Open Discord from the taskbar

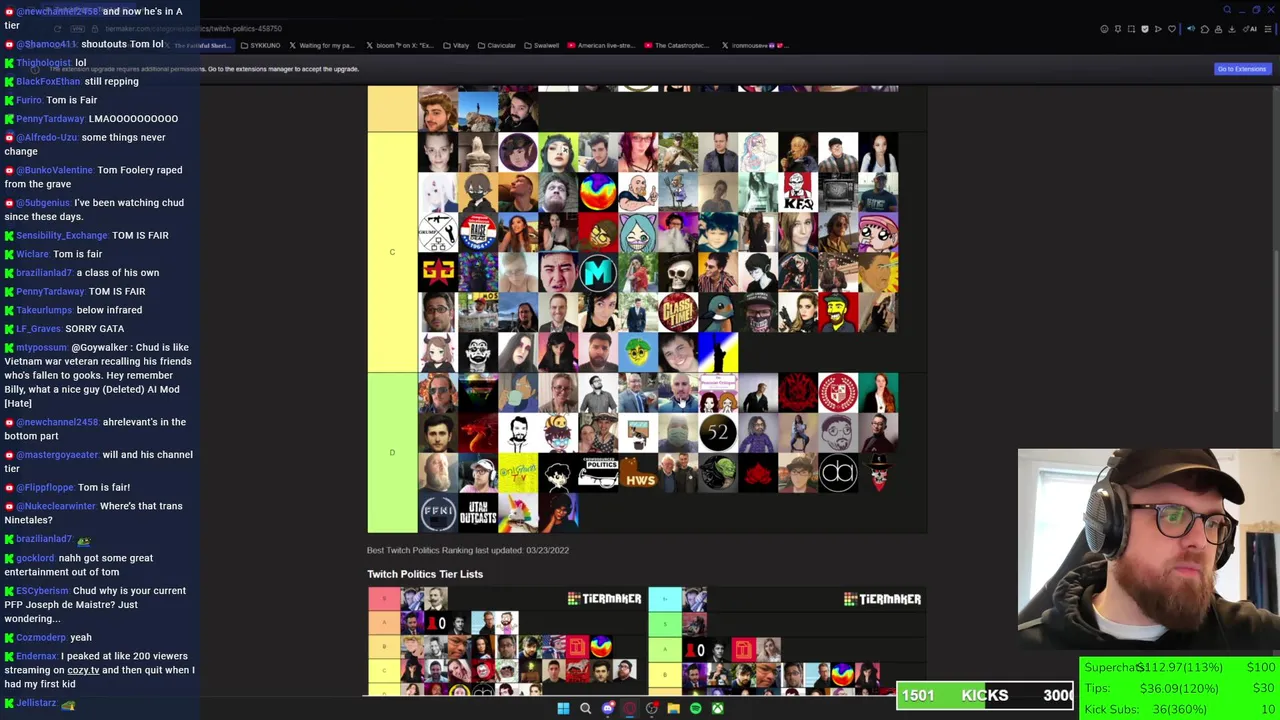tap(607, 708)
